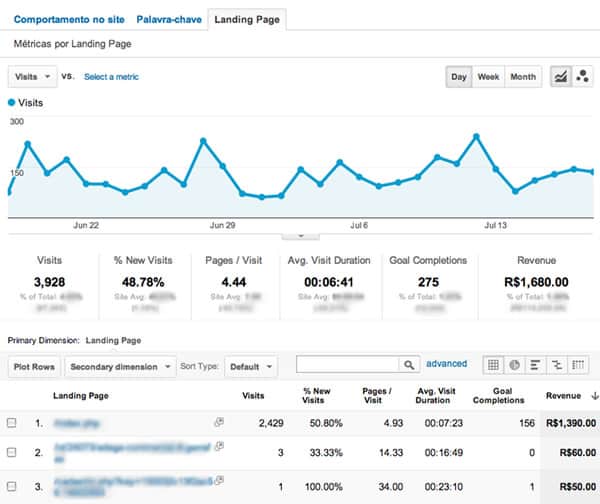Click the Visits legend dot

(11, 102)
